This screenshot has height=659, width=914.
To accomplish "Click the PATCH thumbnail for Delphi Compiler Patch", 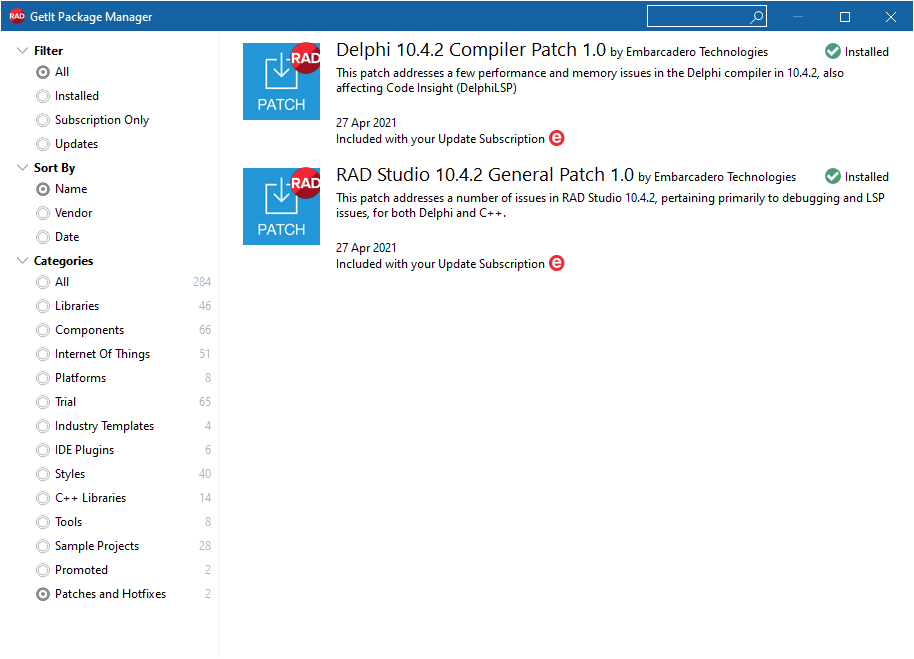I will (x=281, y=81).
